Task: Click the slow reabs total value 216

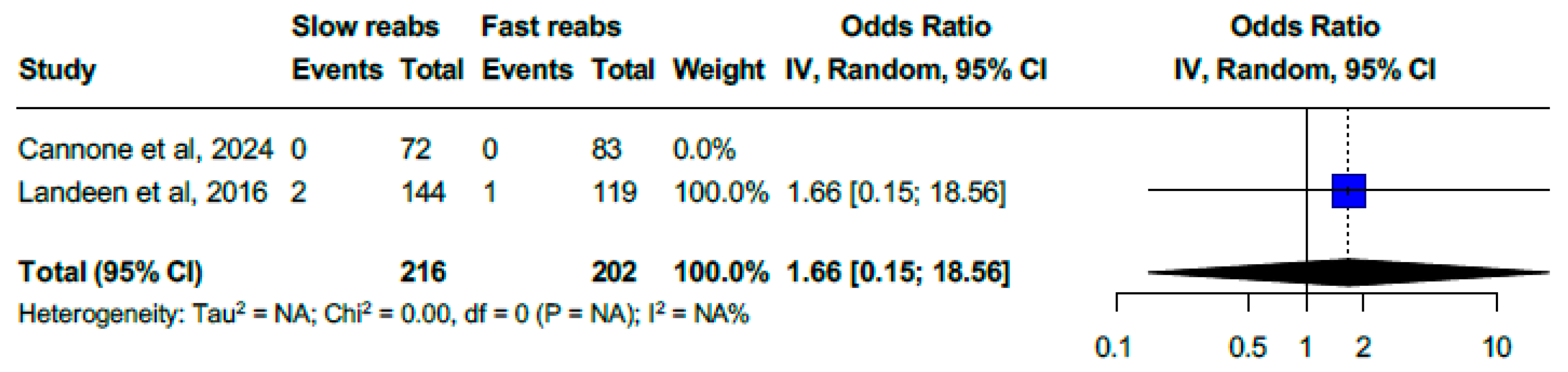Action: [423, 272]
